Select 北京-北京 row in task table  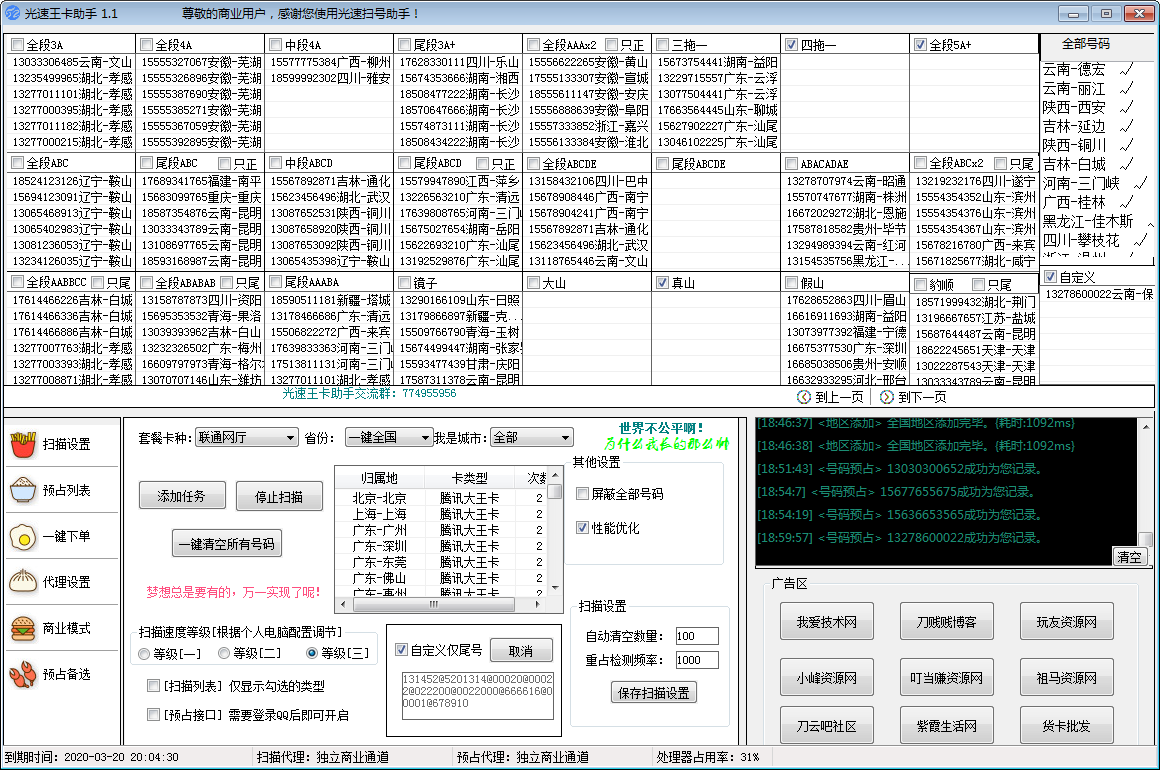coord(442,498)
